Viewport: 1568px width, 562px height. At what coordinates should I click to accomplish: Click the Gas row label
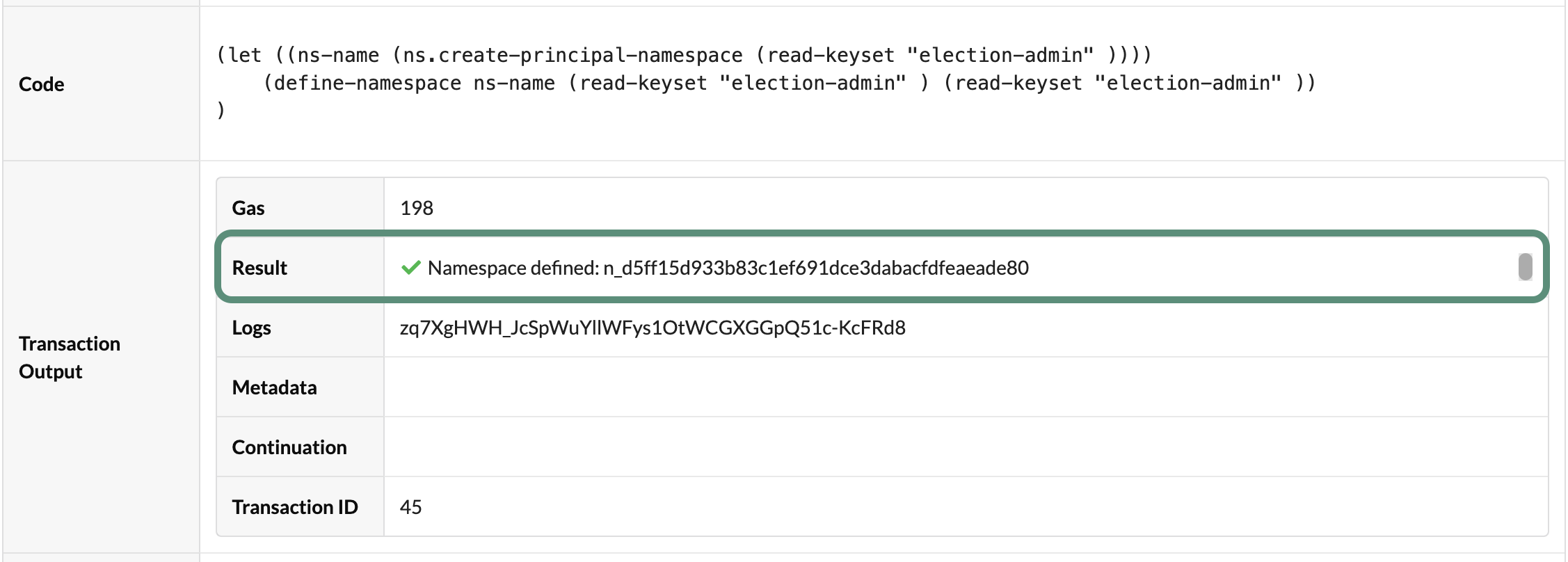pos(248,207)
